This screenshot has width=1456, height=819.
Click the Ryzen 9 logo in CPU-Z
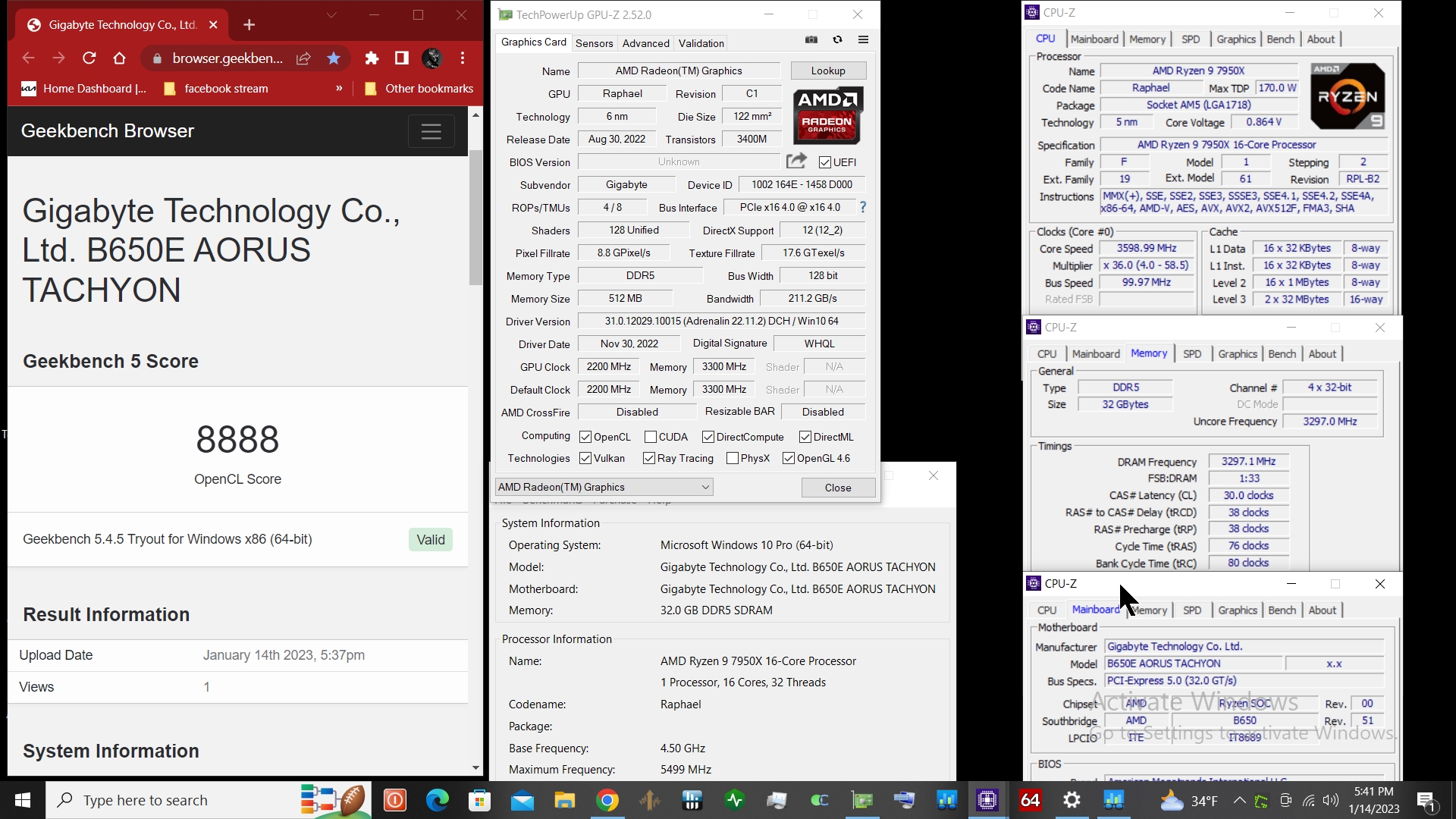click(x=1348, y=96)
